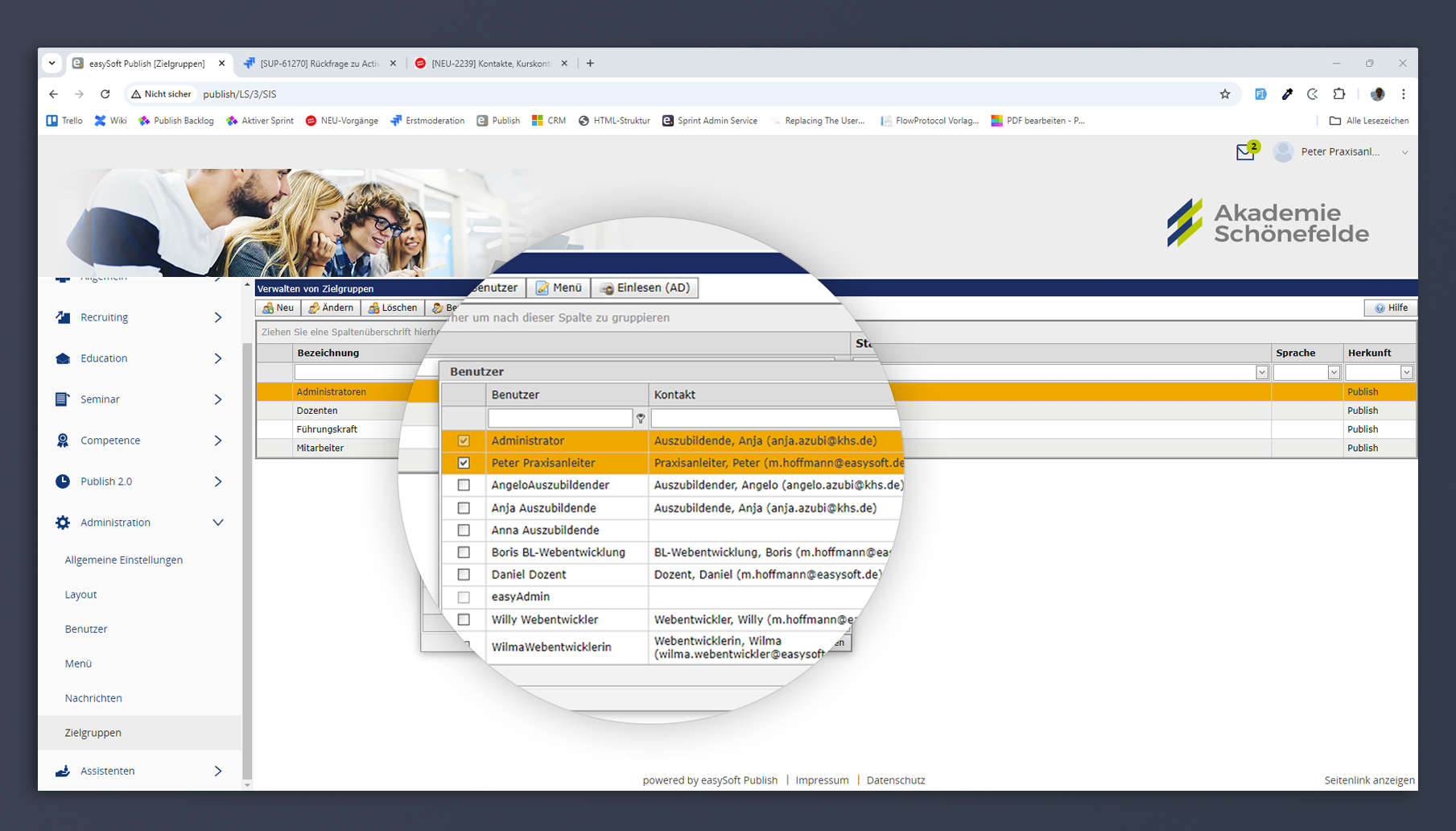Click the Benutzer column filter input

pyautogui.click(x=560, y=418)
